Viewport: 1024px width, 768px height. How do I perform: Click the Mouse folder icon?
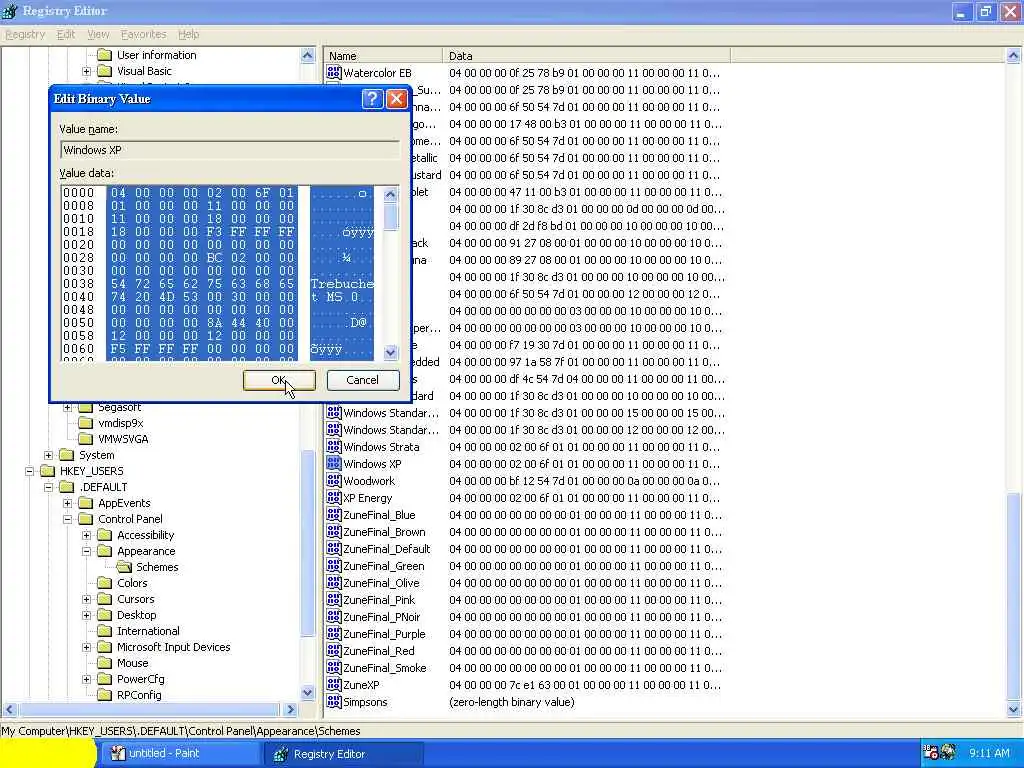click(x=104, y=663)
